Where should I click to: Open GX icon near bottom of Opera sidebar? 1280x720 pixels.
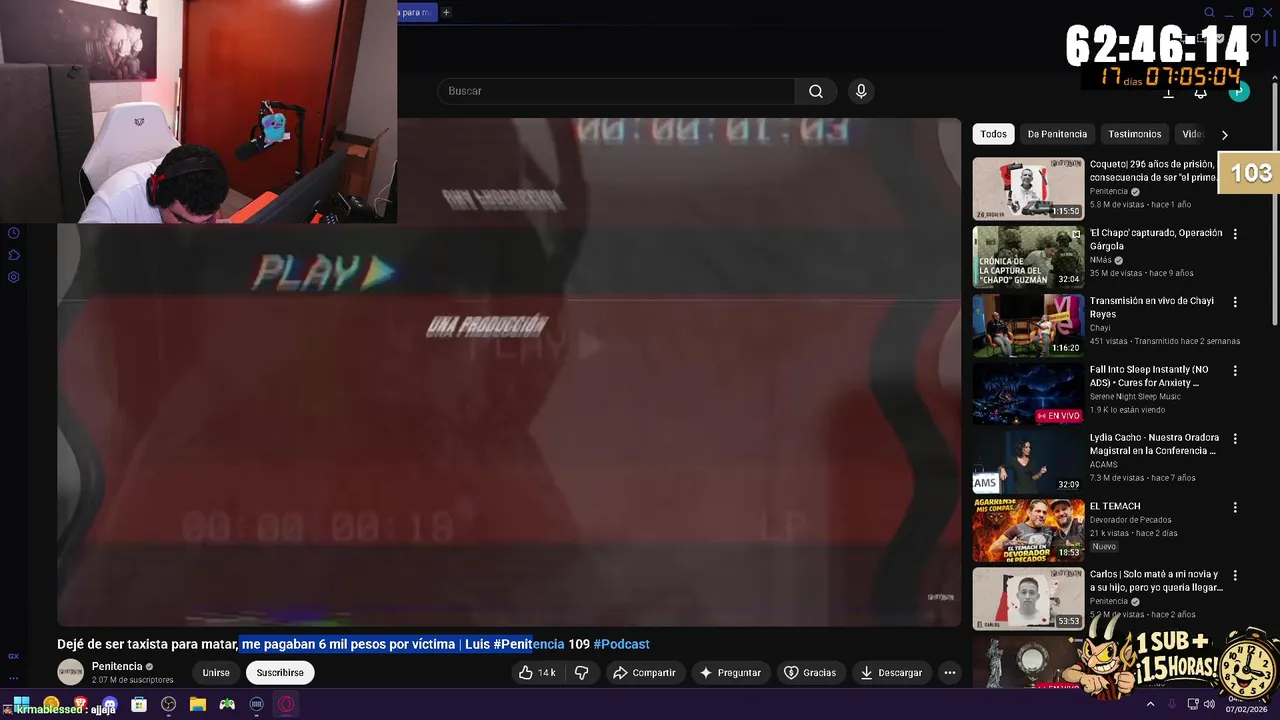point(13,656)
